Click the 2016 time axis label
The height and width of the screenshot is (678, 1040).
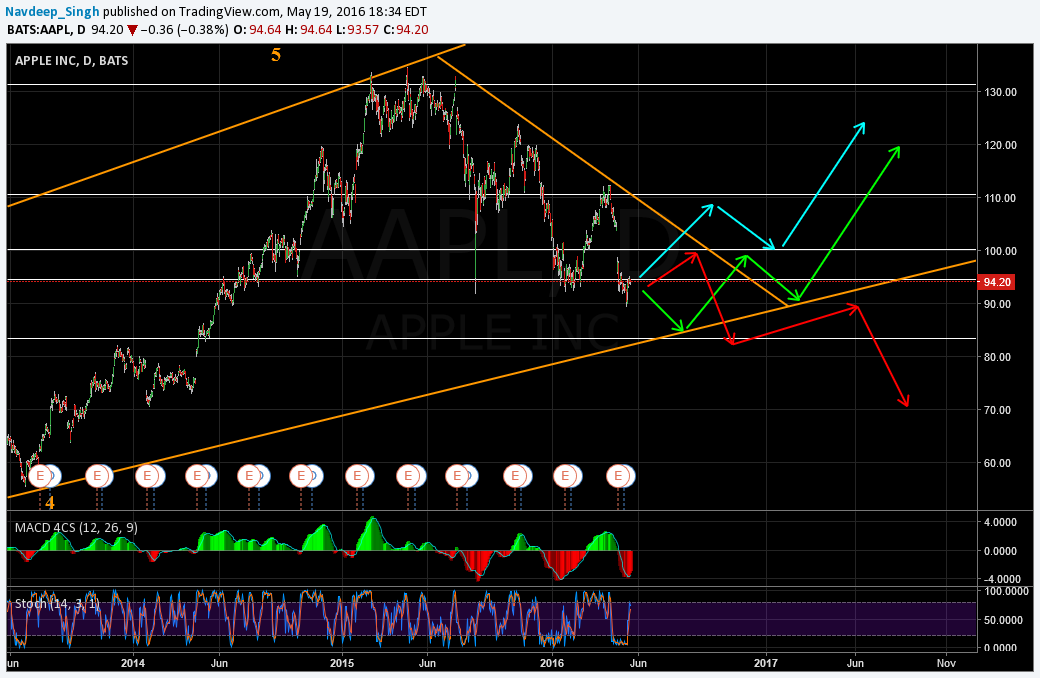[x=552, y=663]
